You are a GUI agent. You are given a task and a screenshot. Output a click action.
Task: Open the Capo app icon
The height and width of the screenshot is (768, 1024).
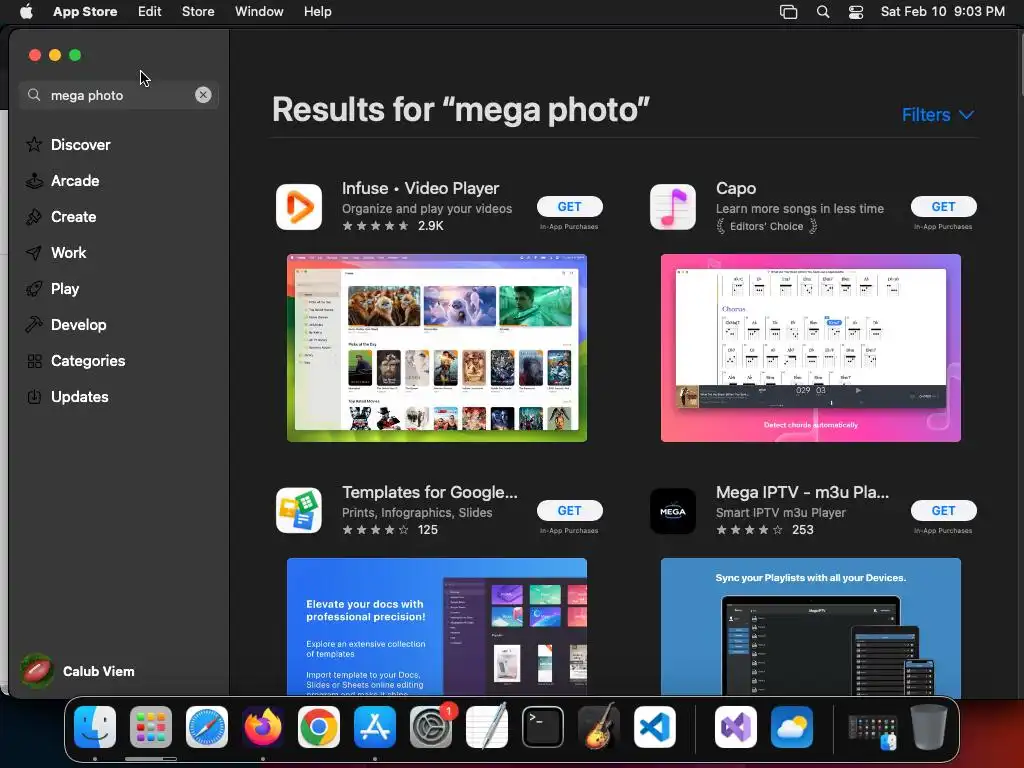tap(673, 207)
